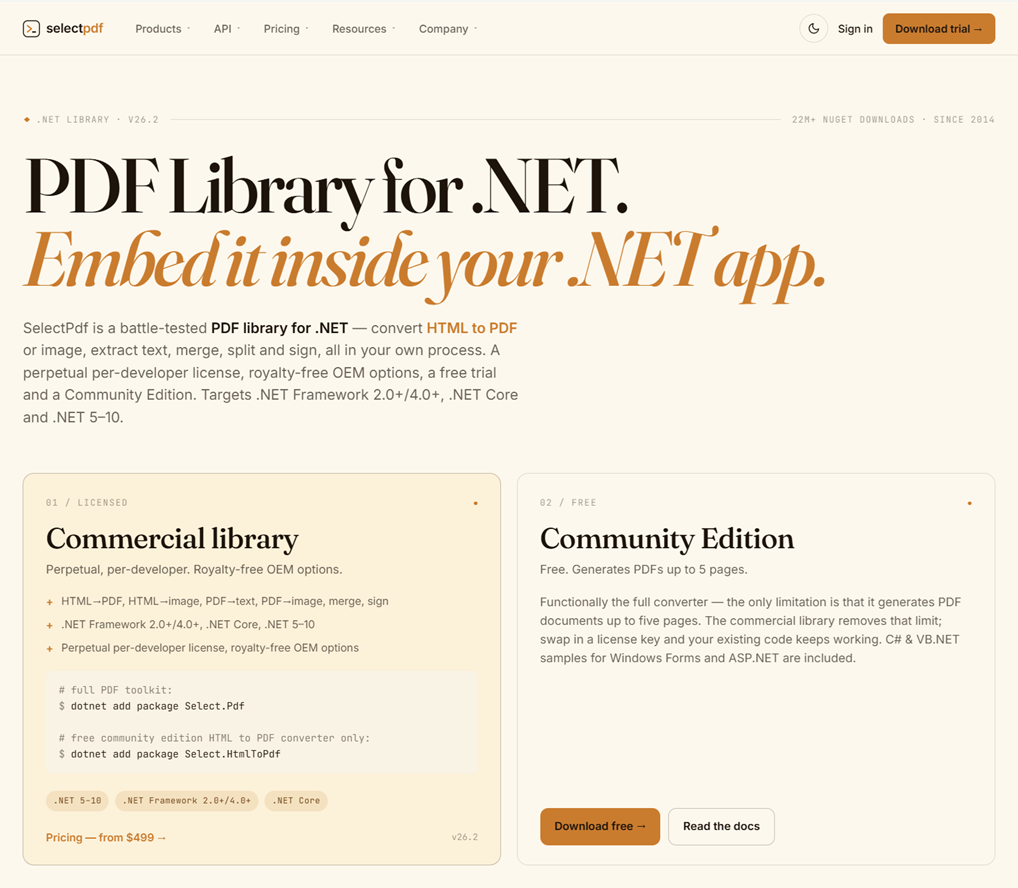Click the selectpdf wordmark text

coord(75,29)
